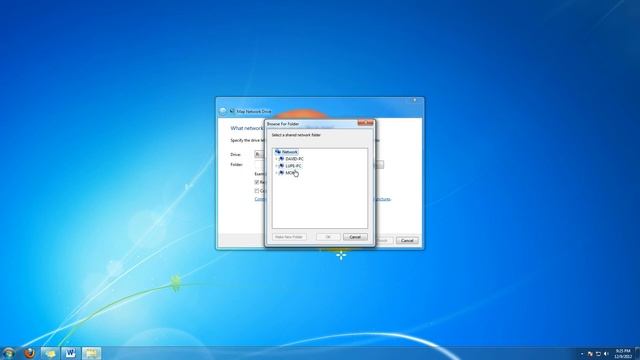Select DAVID-PC in the network list

pos(294,159)
